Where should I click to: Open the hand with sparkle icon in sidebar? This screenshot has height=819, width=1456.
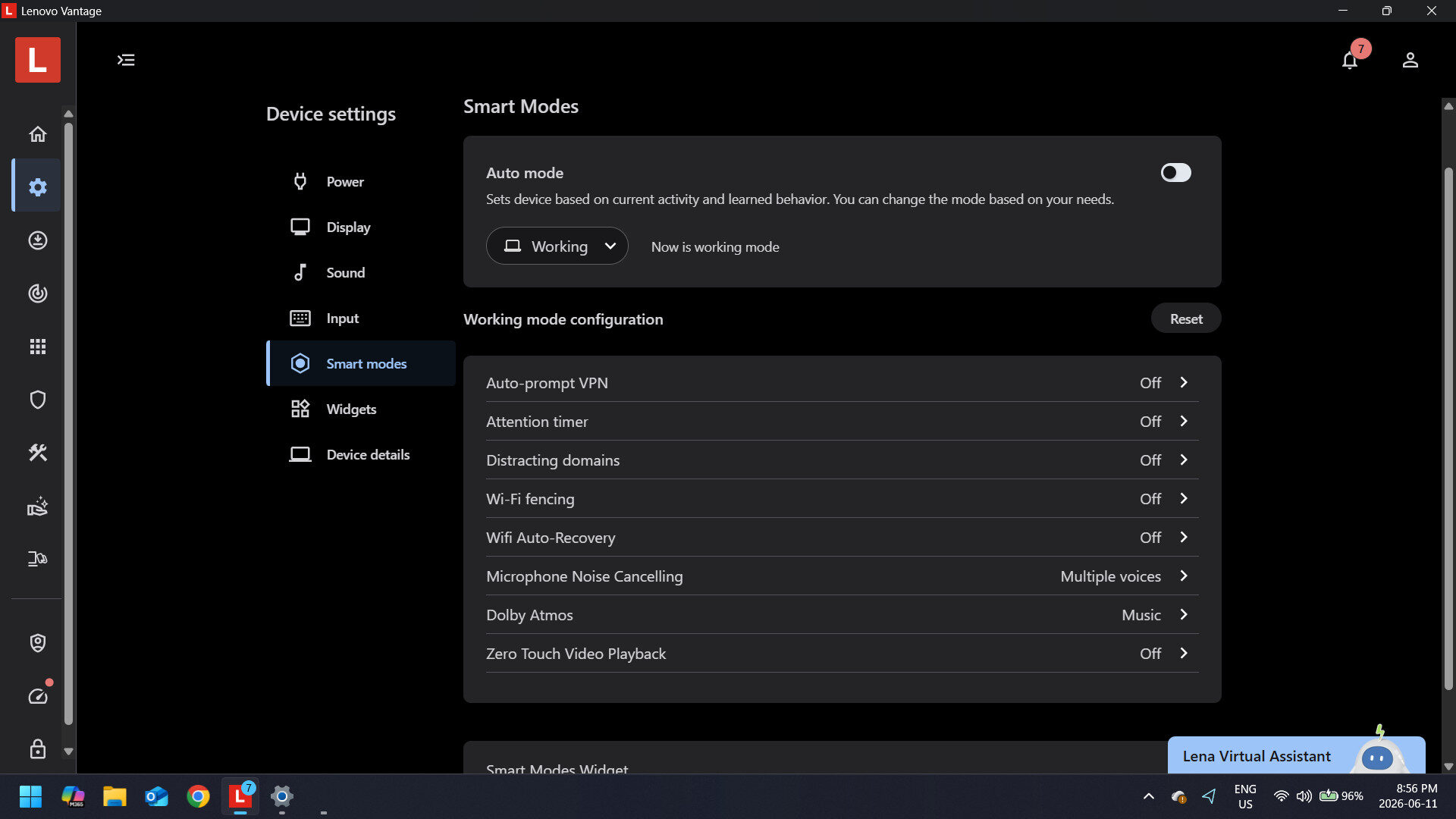tap(38, 506)
